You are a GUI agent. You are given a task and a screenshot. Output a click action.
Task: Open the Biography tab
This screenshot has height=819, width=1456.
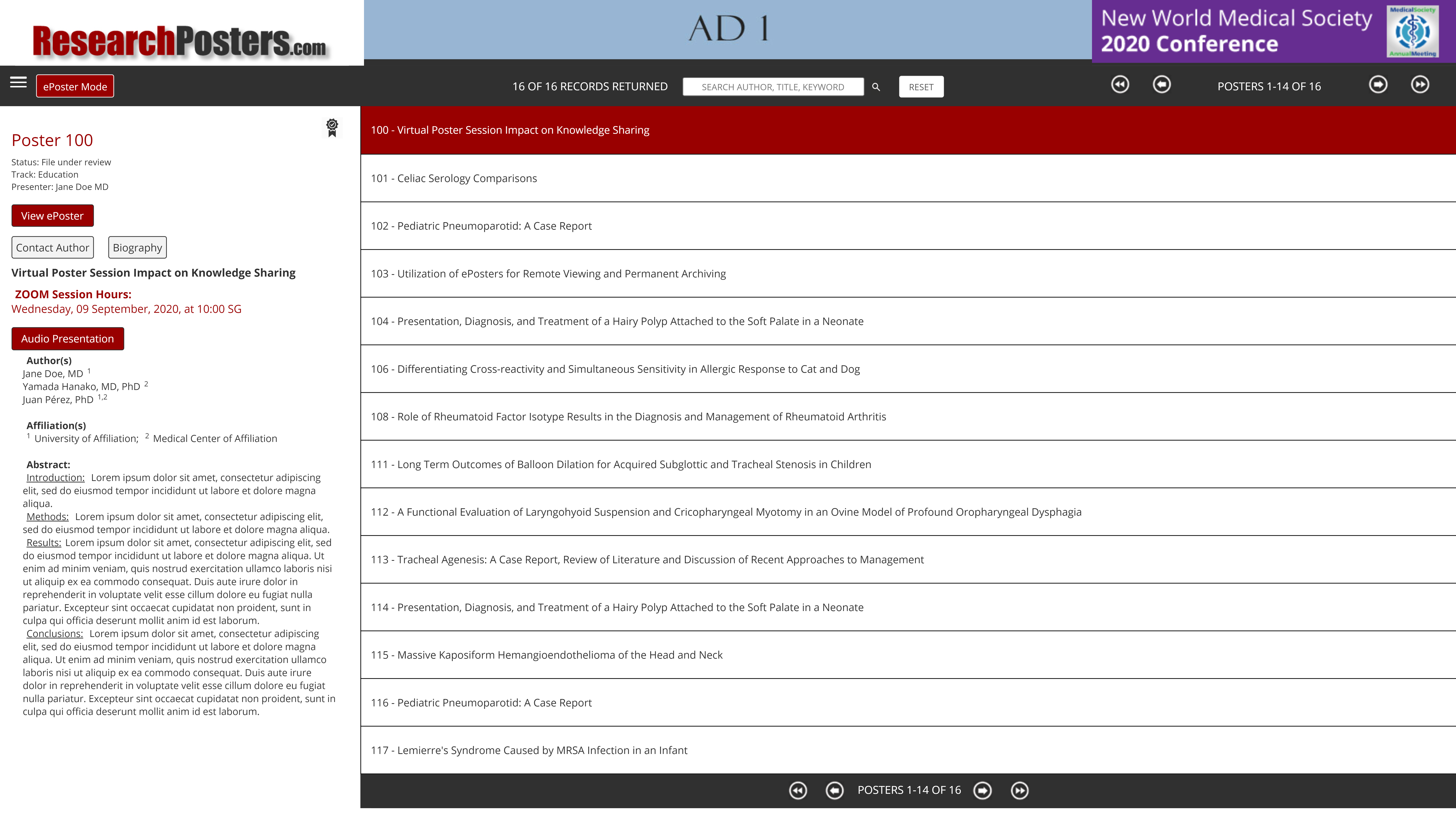tap(137, 247)
